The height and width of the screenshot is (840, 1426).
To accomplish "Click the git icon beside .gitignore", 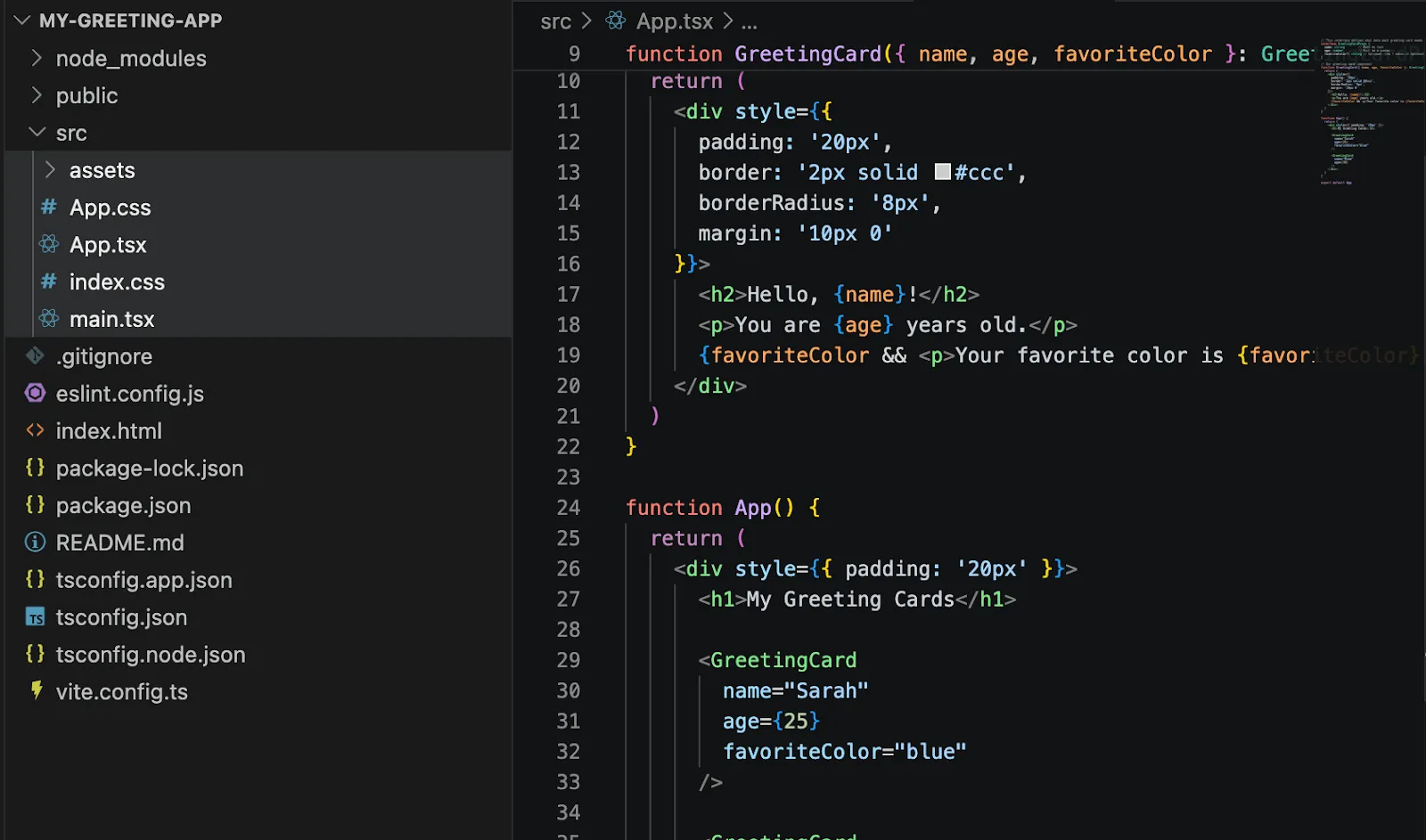I will [x=35, y=356].
